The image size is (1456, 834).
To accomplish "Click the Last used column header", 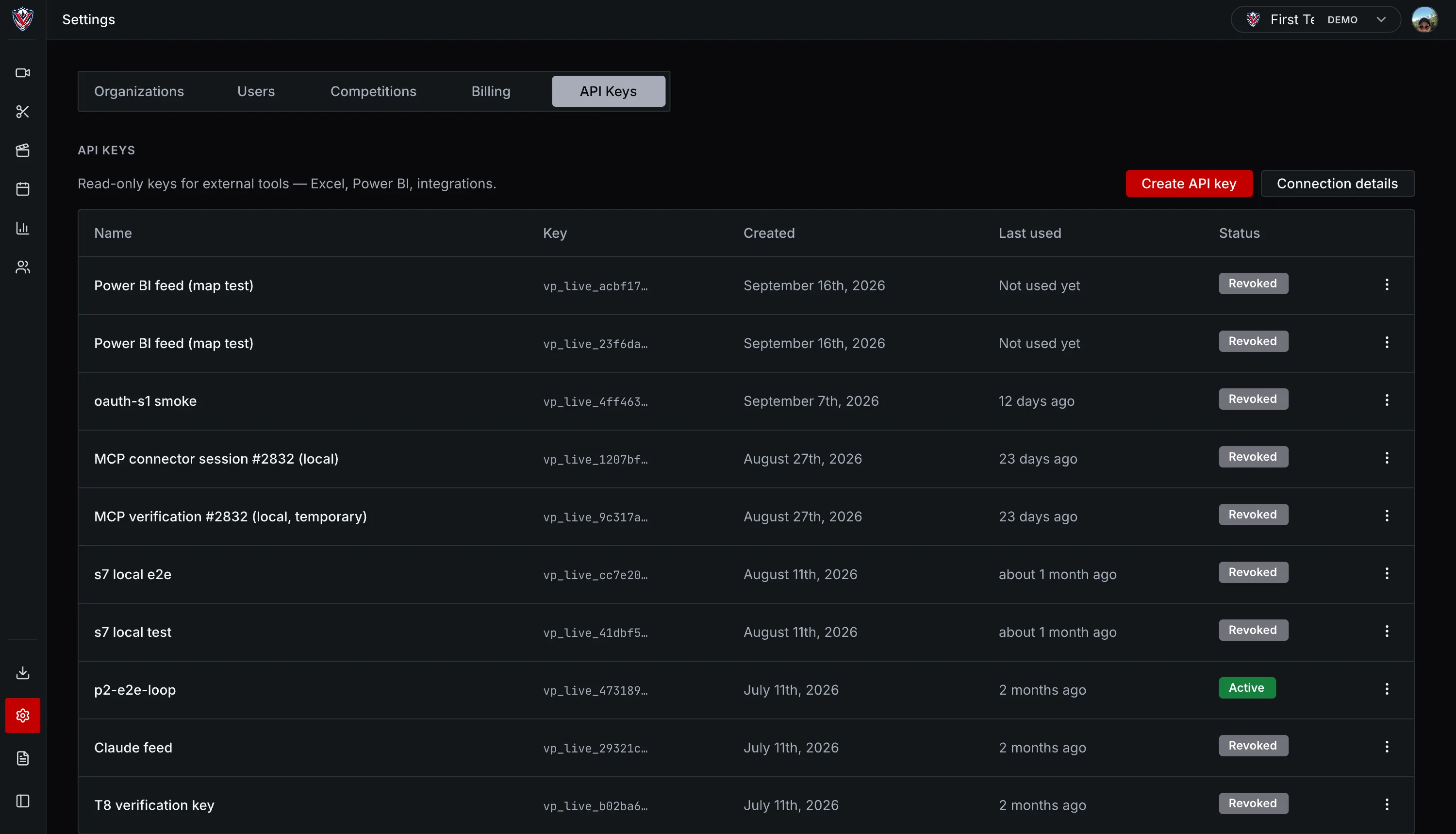I will click(x=1030, y=233).
